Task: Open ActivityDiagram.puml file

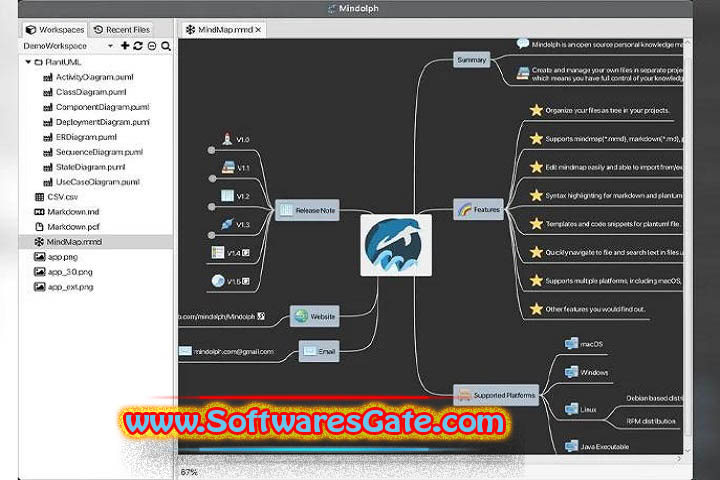Action: (x=88, y=77)
